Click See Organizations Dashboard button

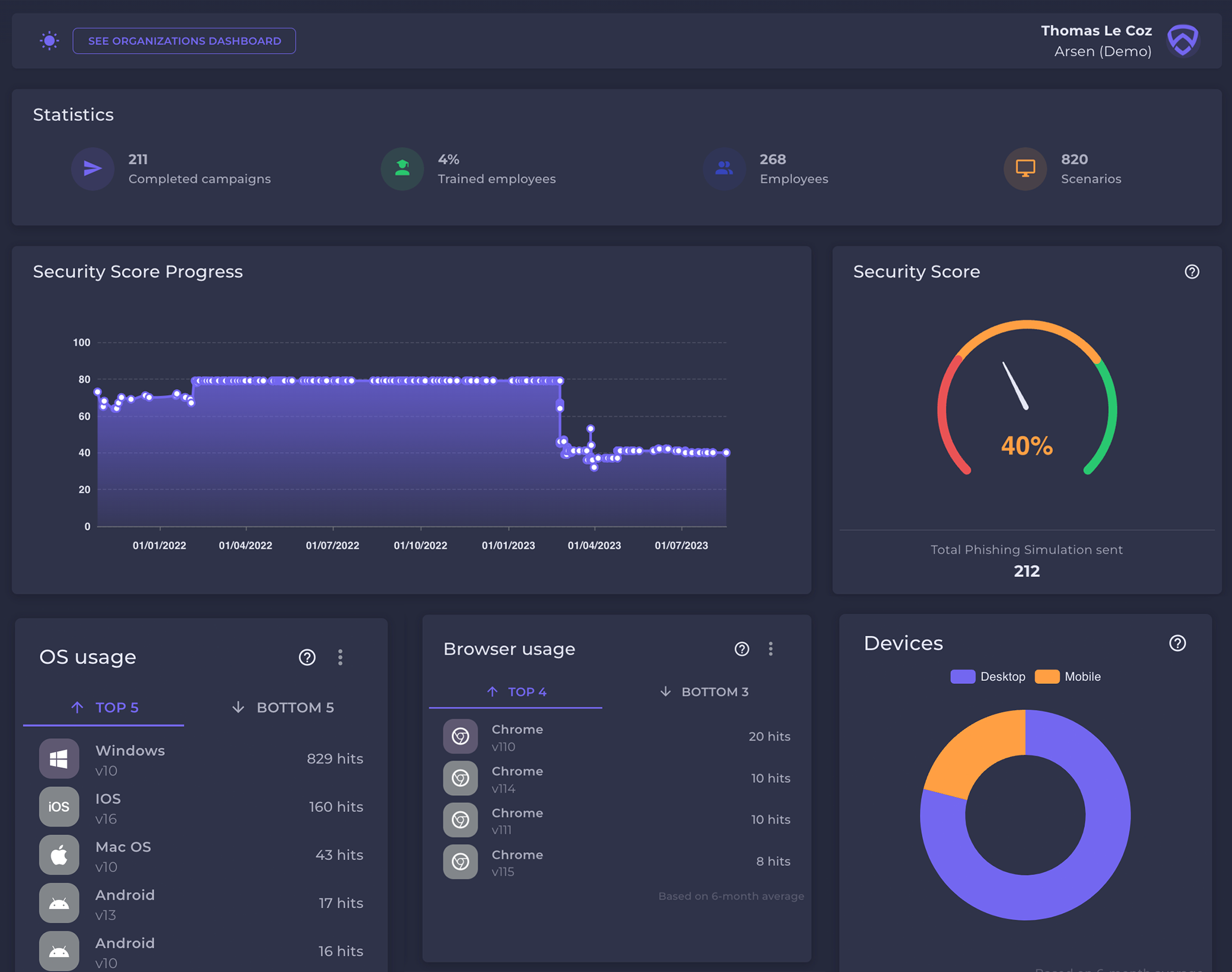tap(184, 41)
